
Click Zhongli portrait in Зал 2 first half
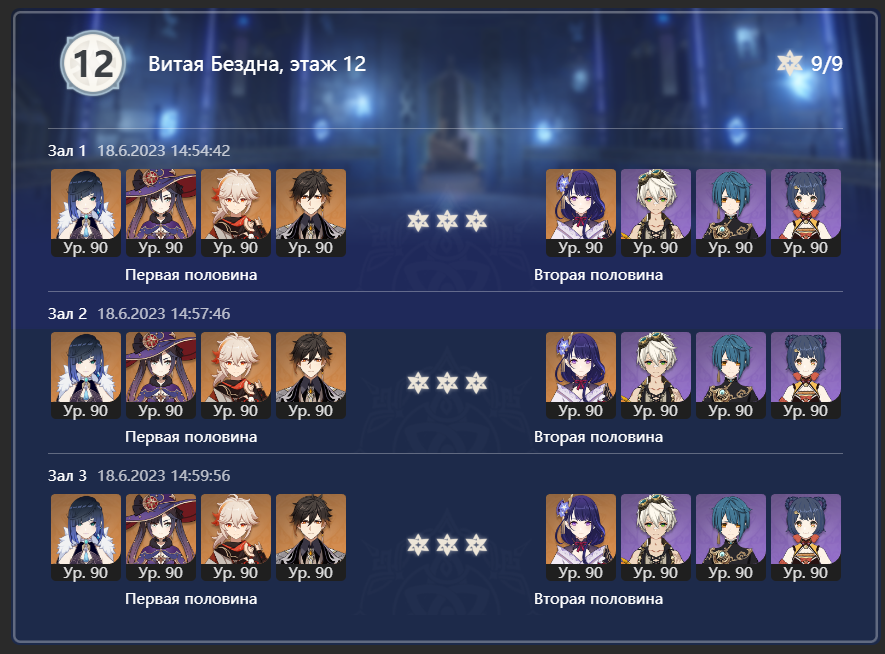(x=311, y=375)
